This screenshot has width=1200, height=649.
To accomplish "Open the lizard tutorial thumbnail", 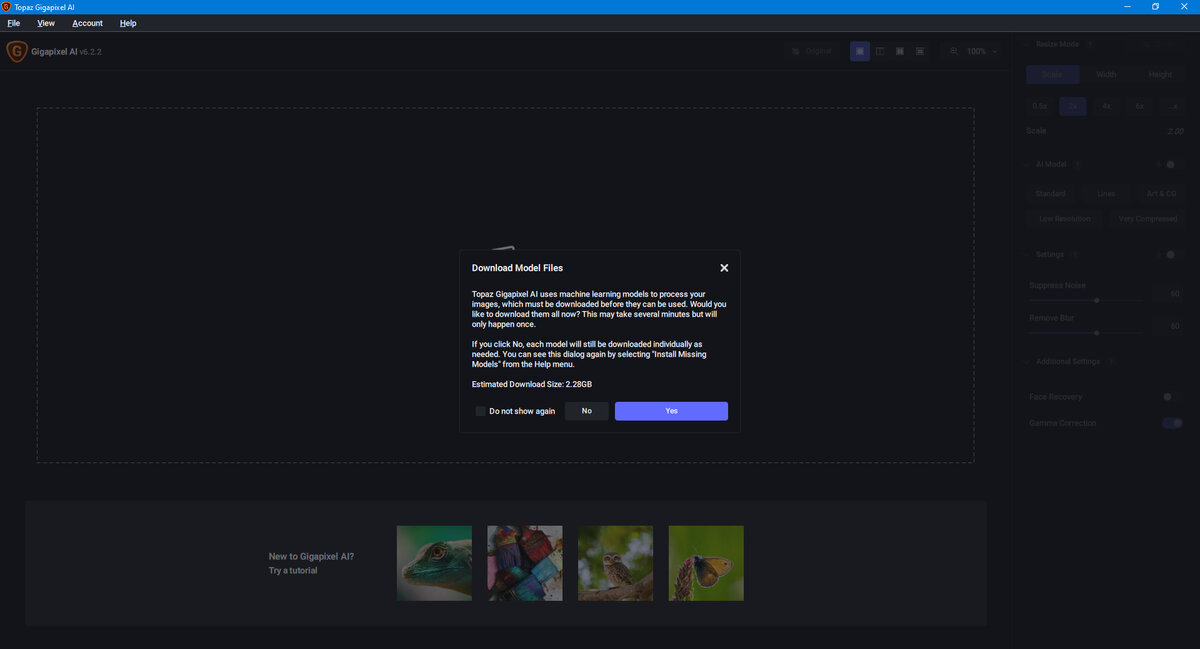I will click(x=434, y=563).
